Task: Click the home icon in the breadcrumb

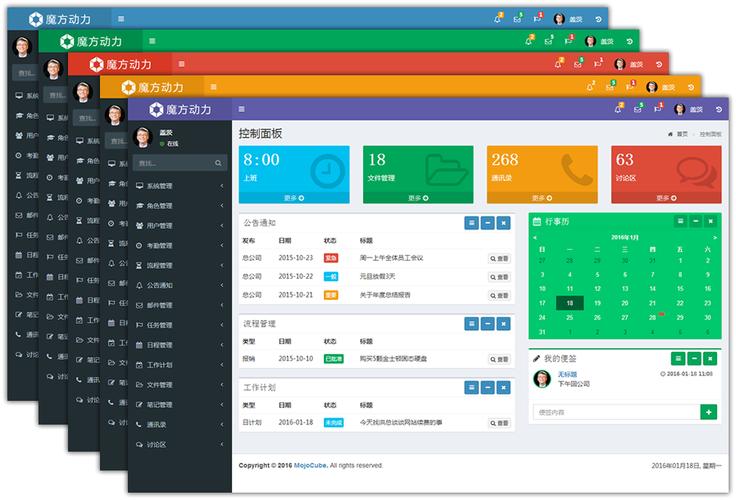Action: pos(670,134)
